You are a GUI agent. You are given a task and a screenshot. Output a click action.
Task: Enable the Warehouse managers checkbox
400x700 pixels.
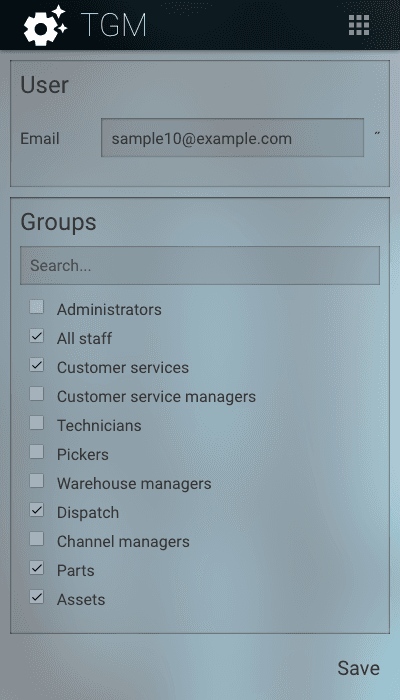coord(37,481)
